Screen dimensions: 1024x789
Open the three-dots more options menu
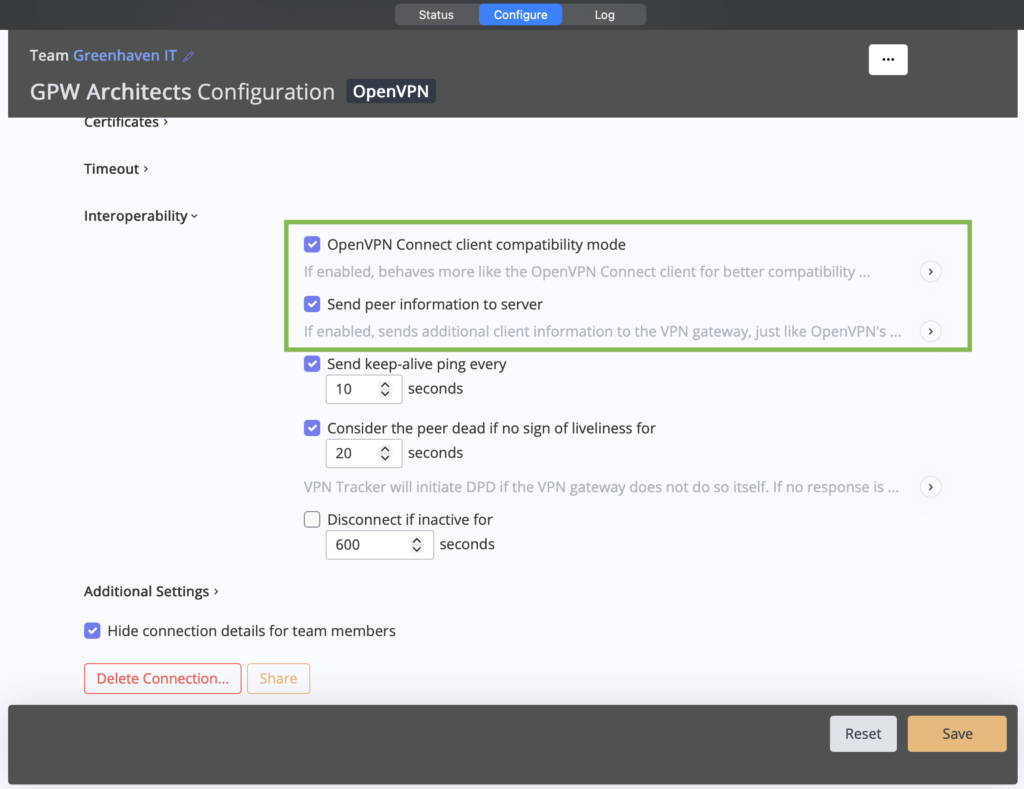coord(888,59)
